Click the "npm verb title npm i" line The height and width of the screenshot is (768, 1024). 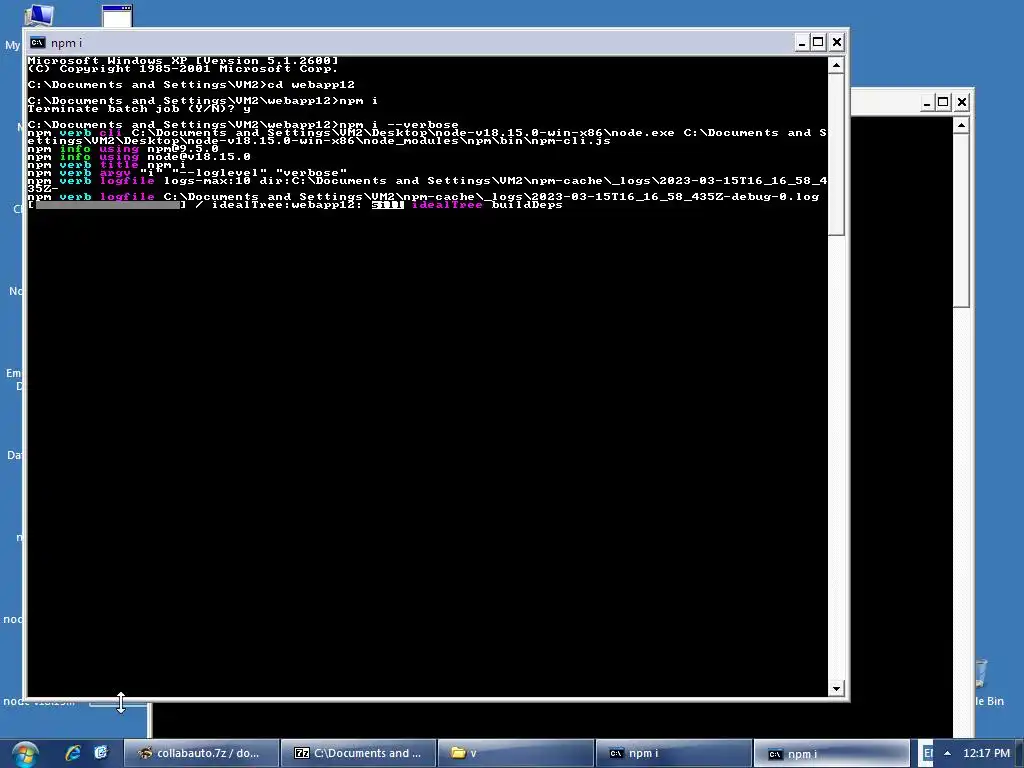(x=106, y=165)
